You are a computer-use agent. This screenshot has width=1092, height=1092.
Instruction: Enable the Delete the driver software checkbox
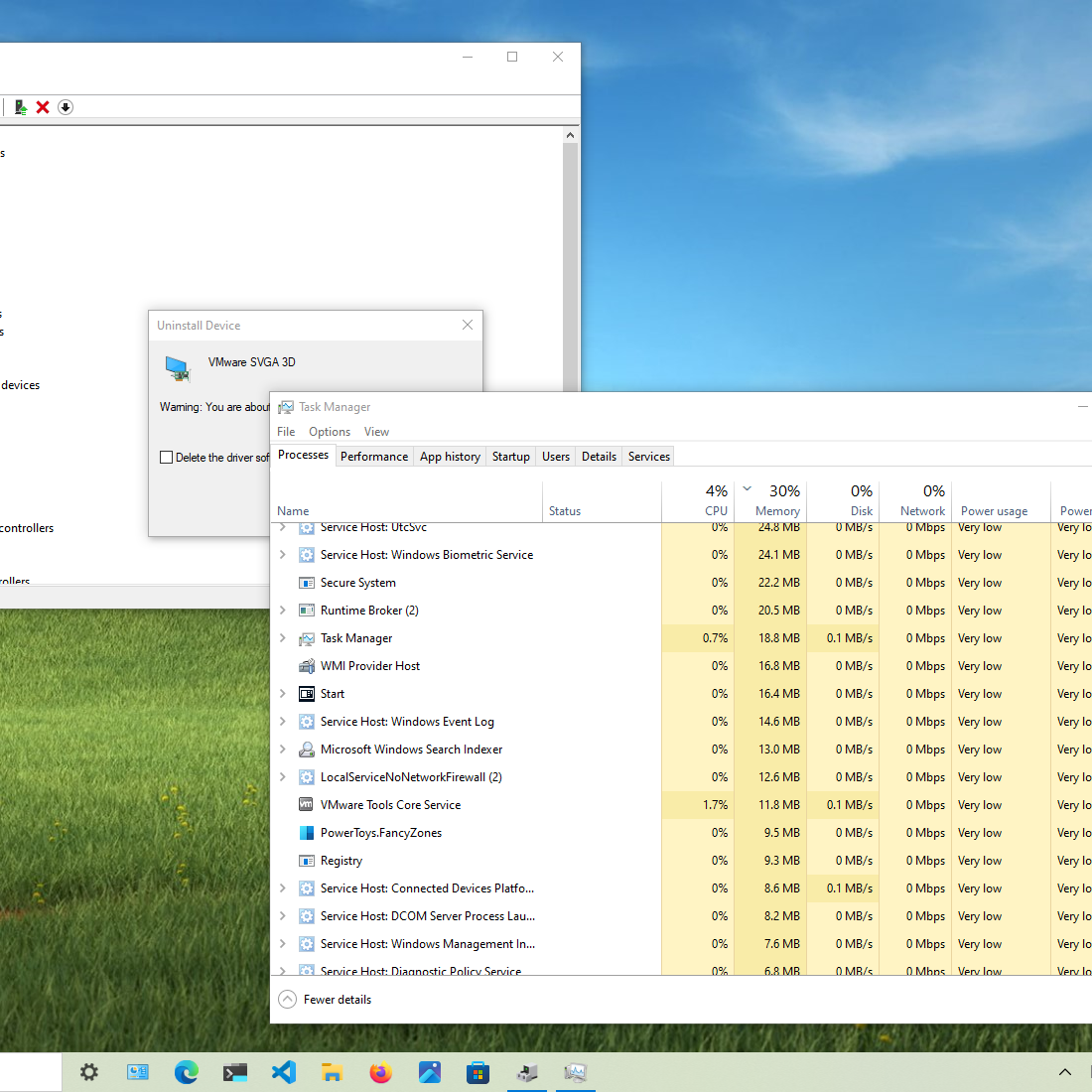click(167, 457)
